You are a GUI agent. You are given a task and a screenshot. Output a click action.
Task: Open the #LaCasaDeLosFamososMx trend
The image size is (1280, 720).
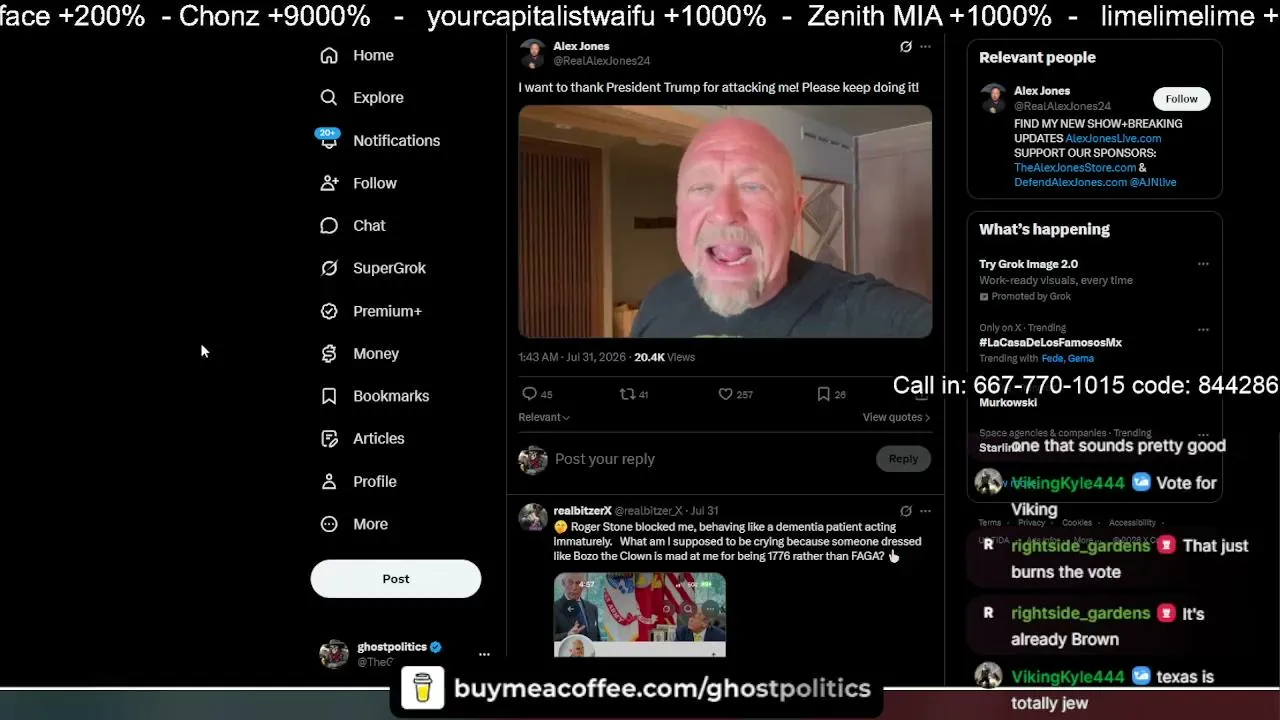point(1050,342)
